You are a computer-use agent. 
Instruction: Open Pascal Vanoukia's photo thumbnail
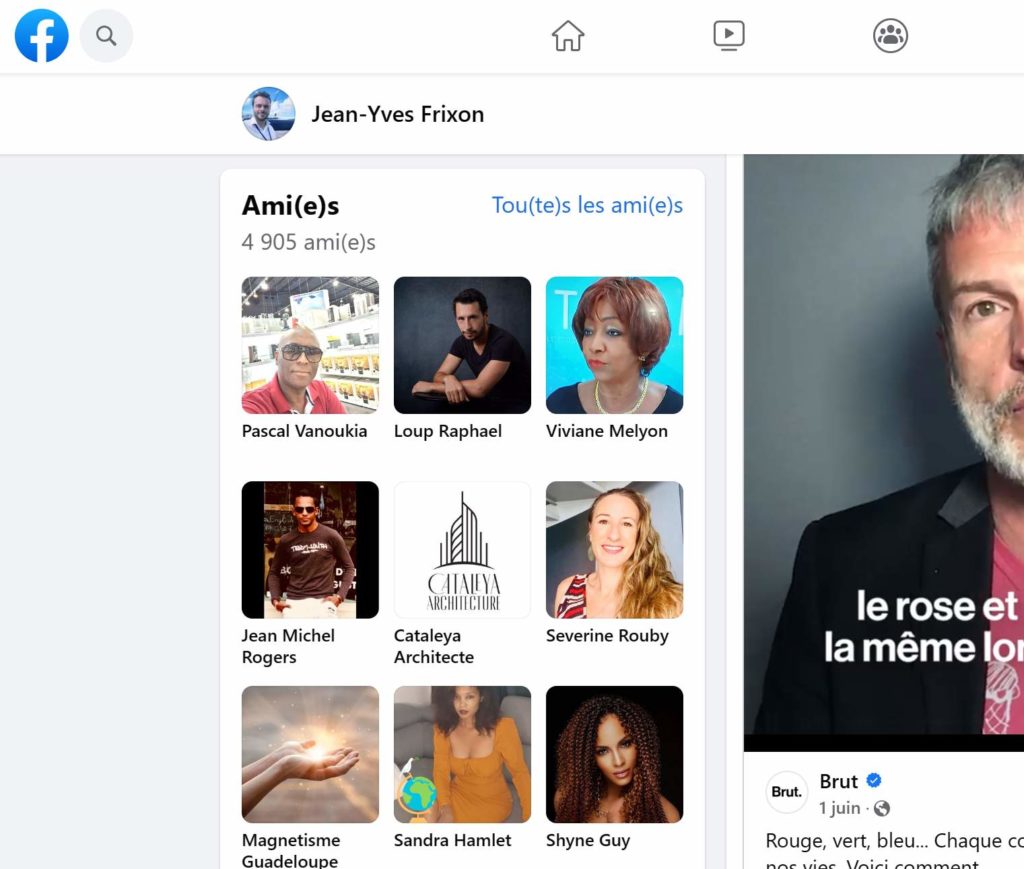(x=310, y=345)
